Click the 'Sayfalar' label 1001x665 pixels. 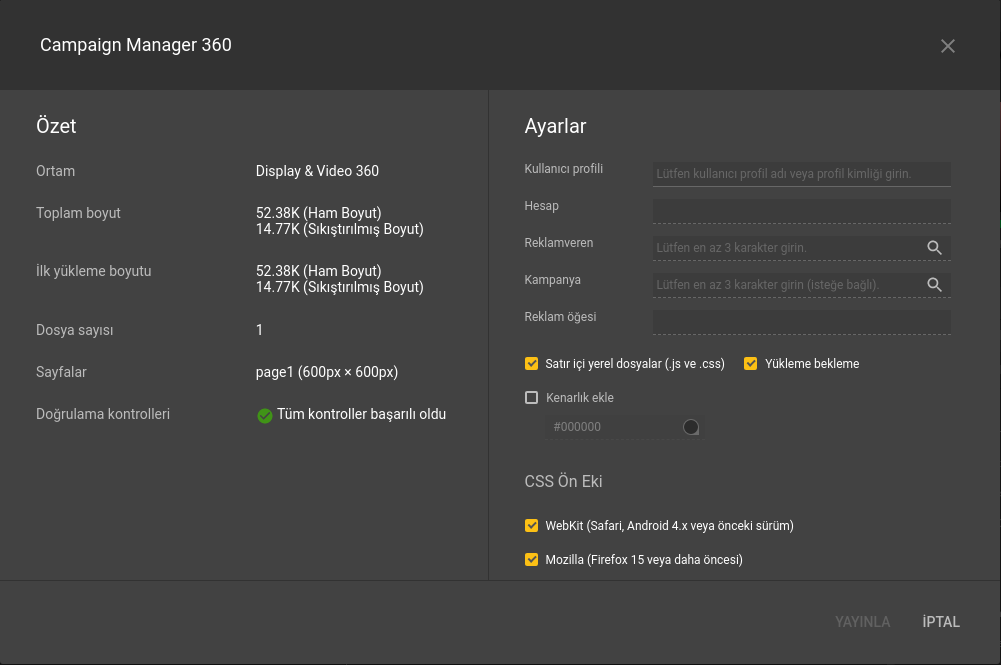61,372
